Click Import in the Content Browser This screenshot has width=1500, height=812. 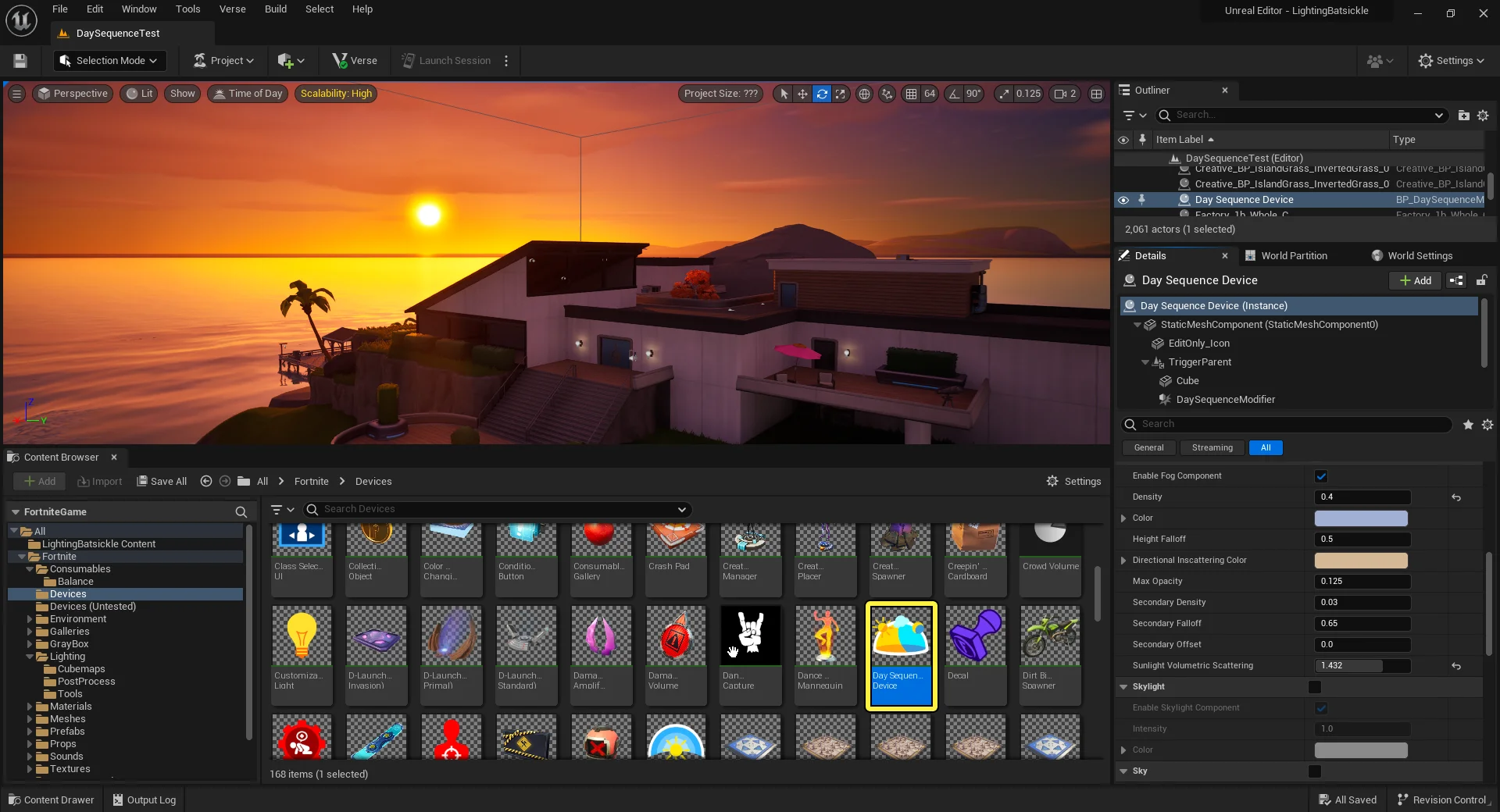100,482
